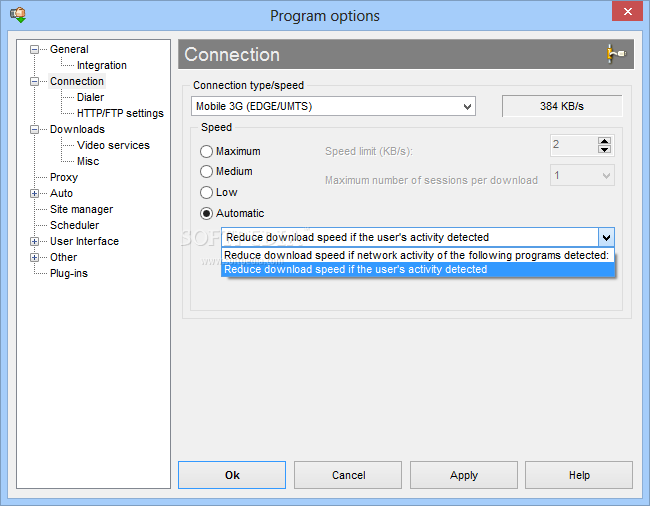
Task: Open HTTP/FTP settings in the tree
Action: (x=120, y=113)
